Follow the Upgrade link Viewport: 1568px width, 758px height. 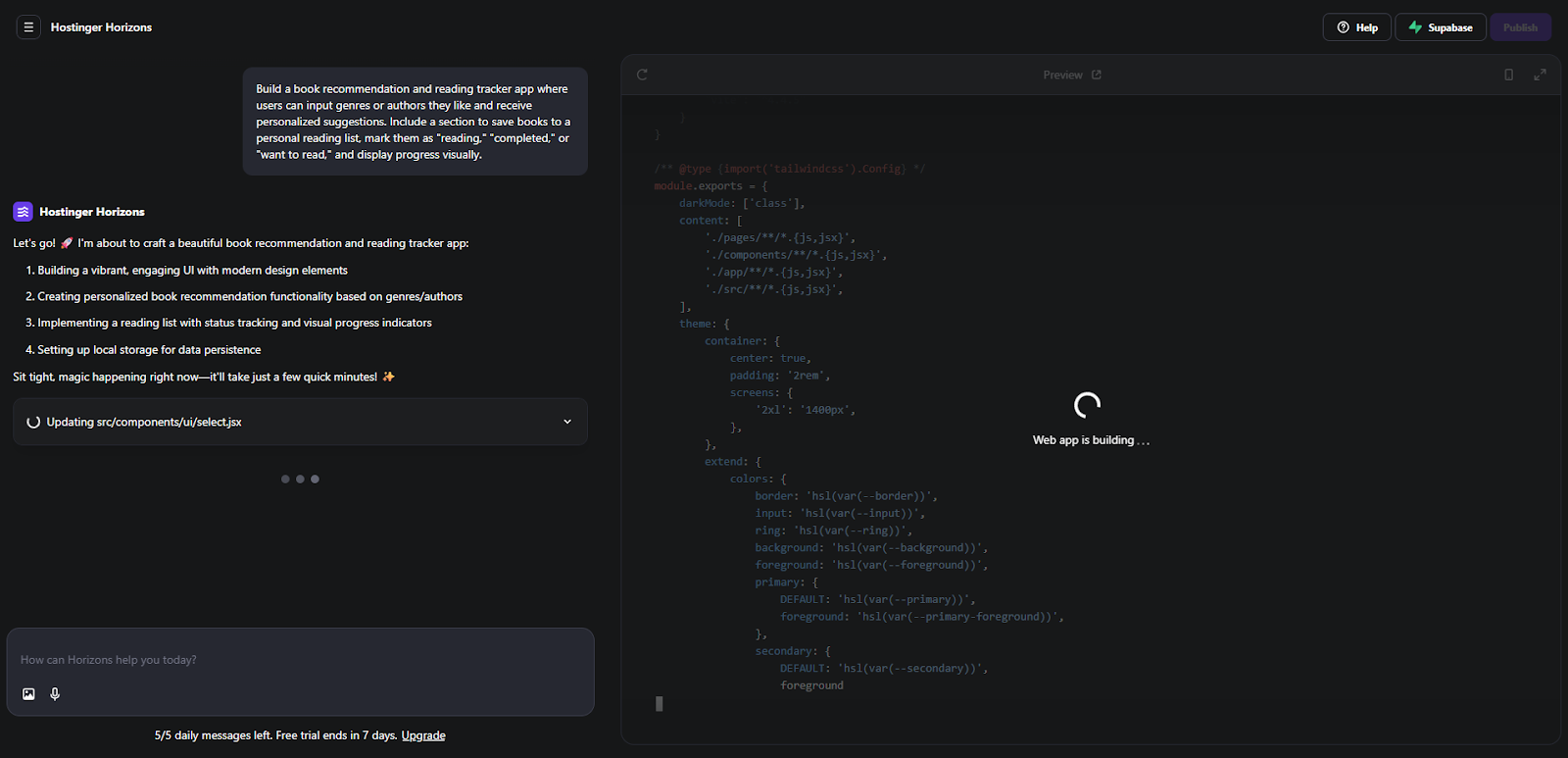click(423, 735)
